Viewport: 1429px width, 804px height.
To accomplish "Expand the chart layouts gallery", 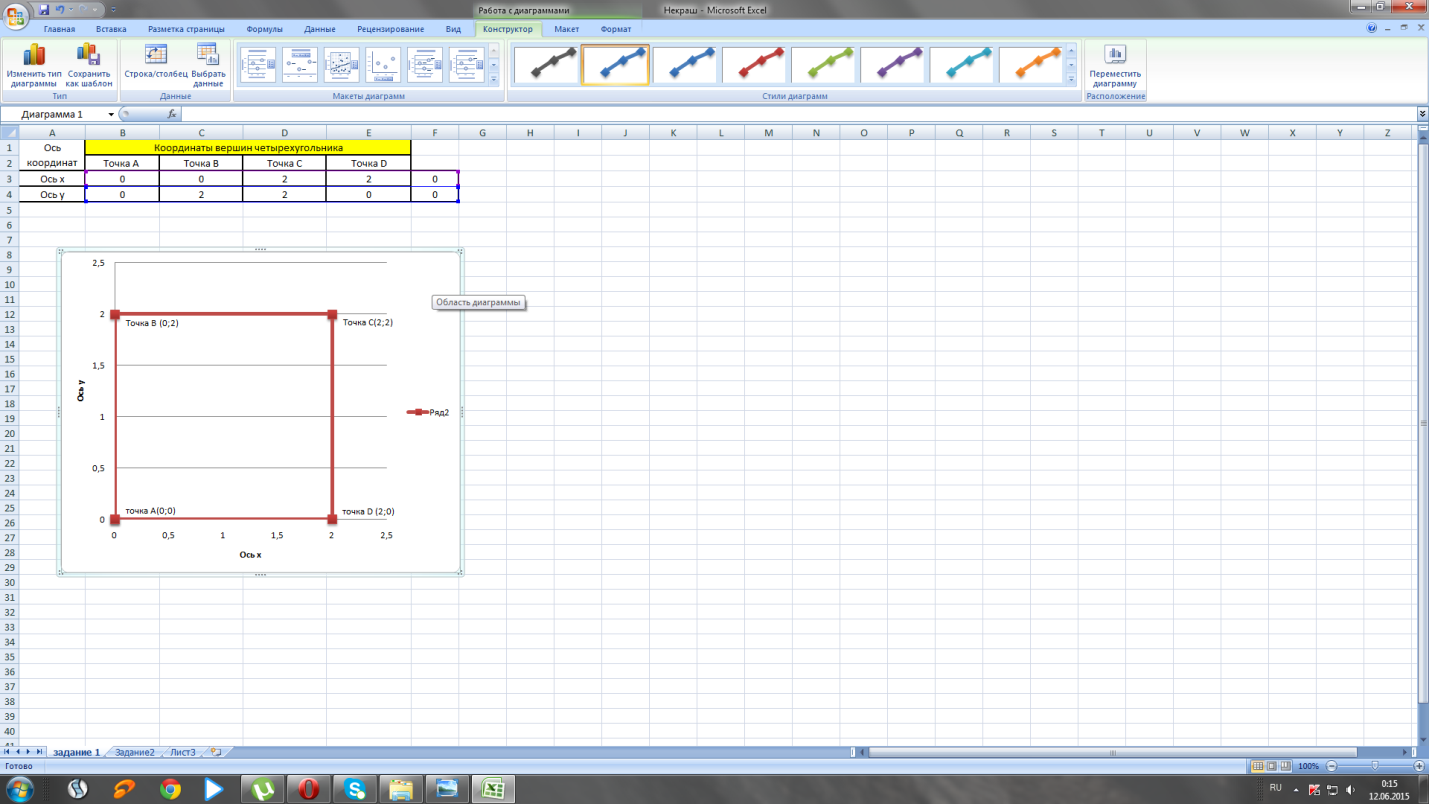I will (493, 79).
